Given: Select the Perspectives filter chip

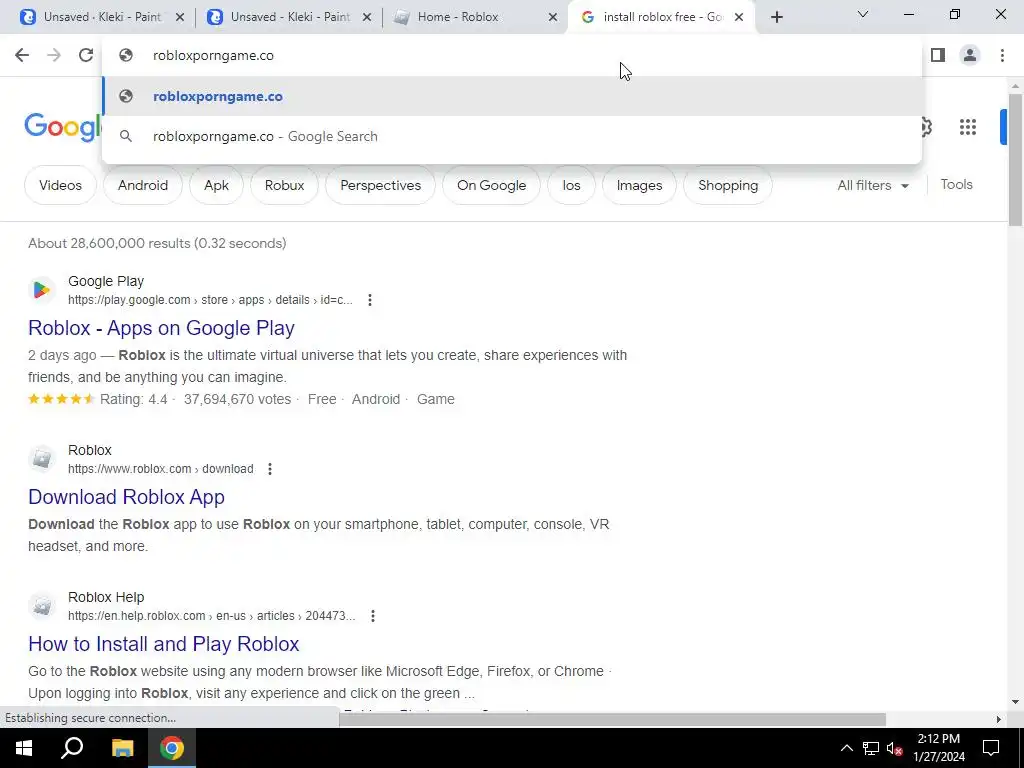Looking at the screenshot, I should 381,185.
